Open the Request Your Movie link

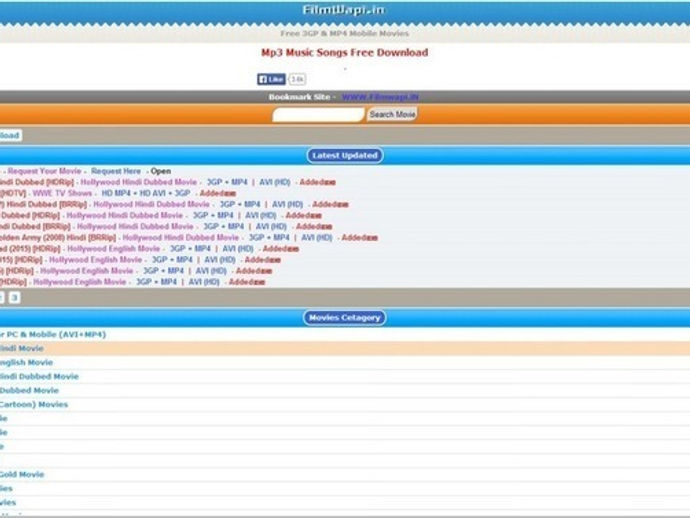(x=44, y=171)
